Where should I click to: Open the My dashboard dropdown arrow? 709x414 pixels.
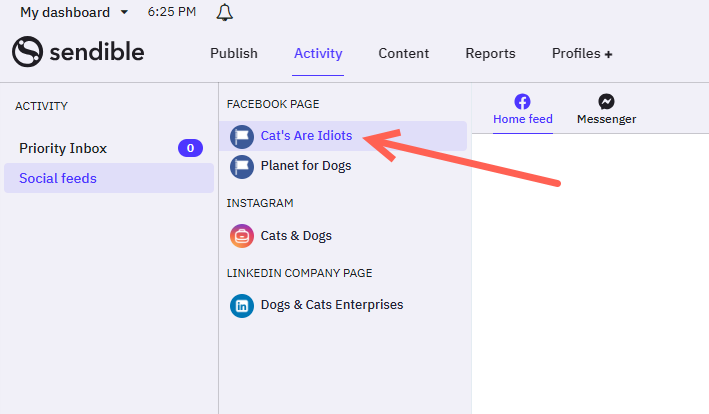click(124, 12)
